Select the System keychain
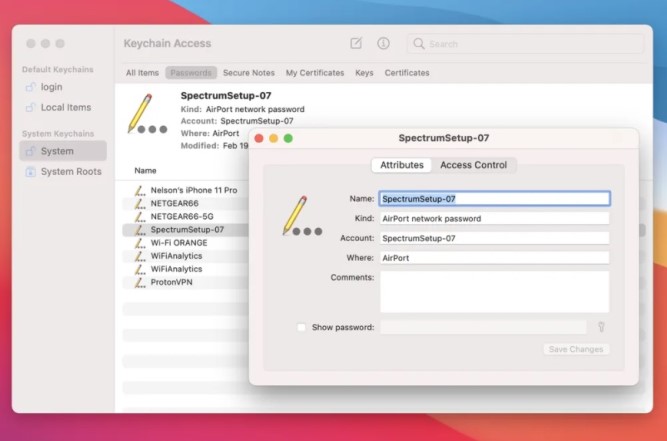667x441 pixels. [56, 151]
